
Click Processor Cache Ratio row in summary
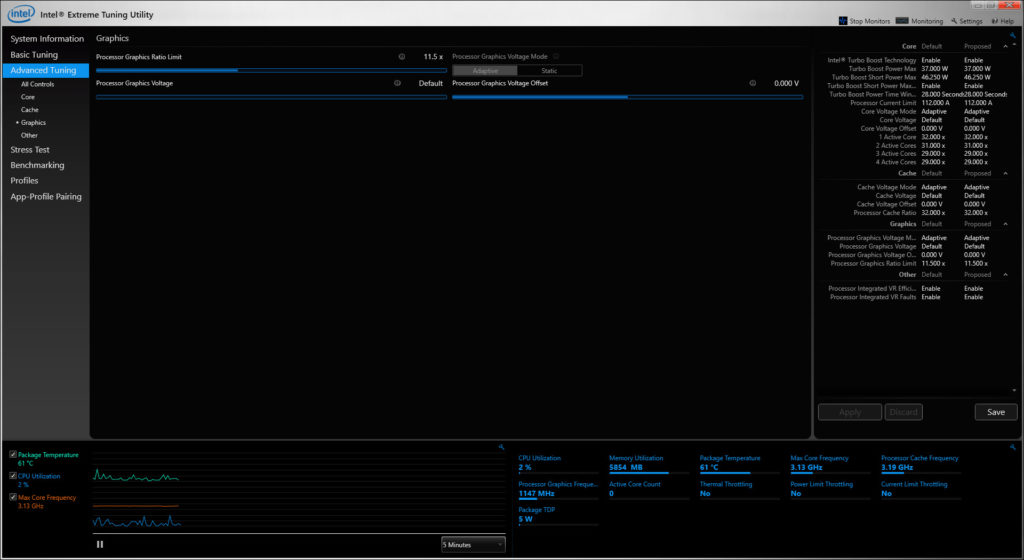920,213
